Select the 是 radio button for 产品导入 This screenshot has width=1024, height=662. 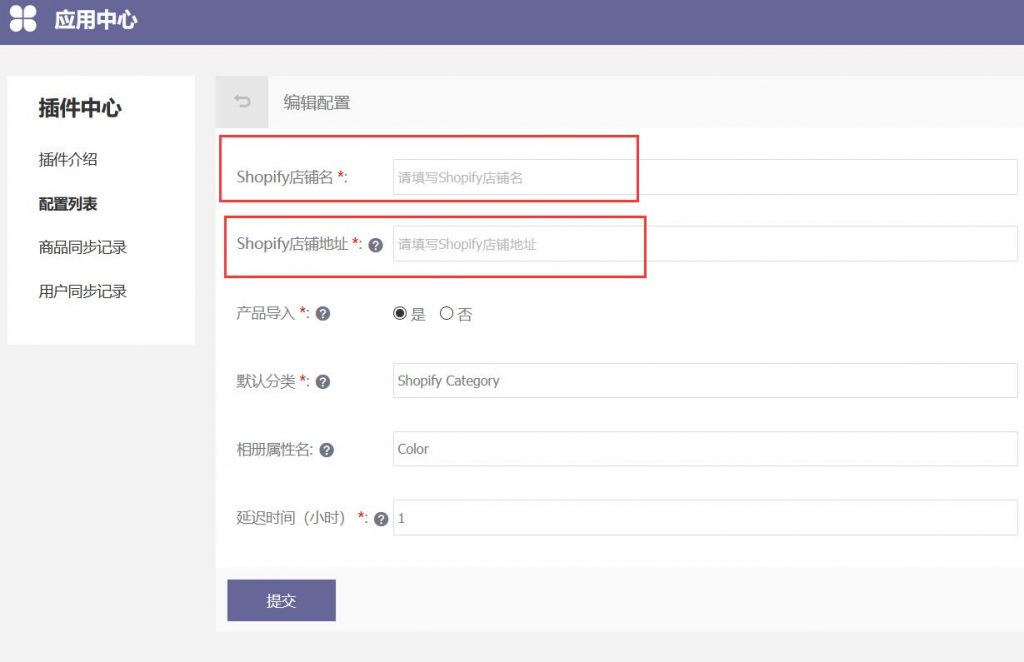click(x=401, y=314)
